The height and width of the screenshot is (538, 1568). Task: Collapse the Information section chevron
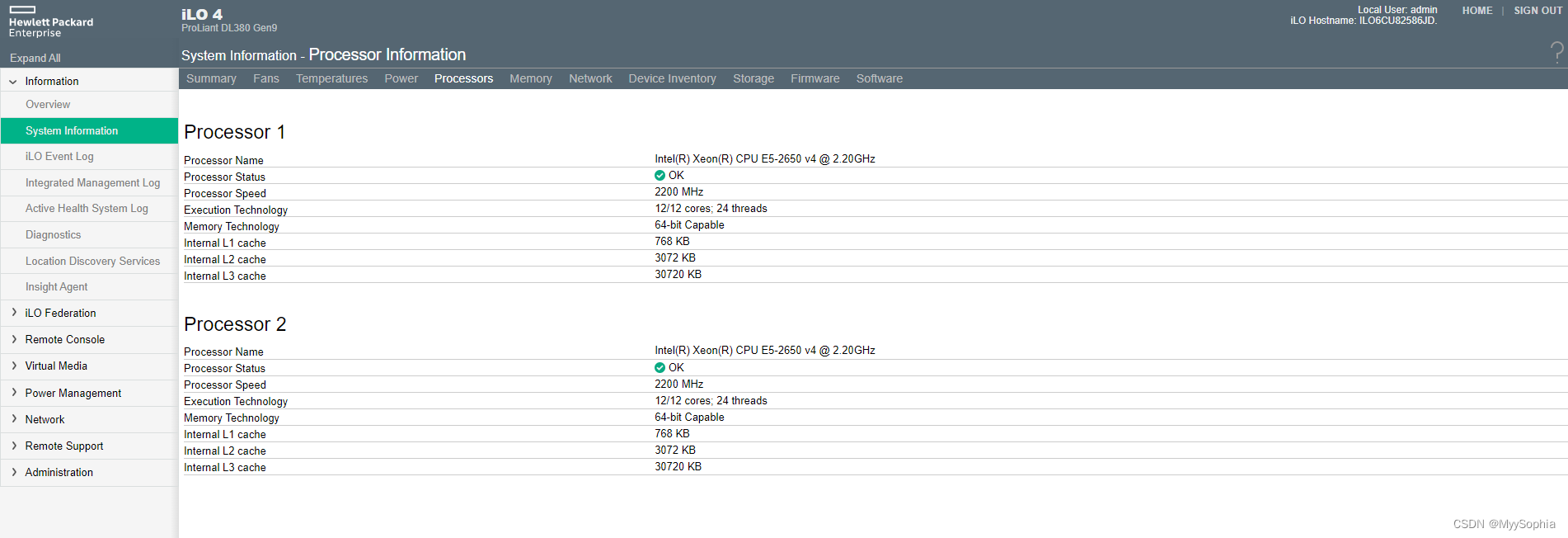[x=13, y=82]
